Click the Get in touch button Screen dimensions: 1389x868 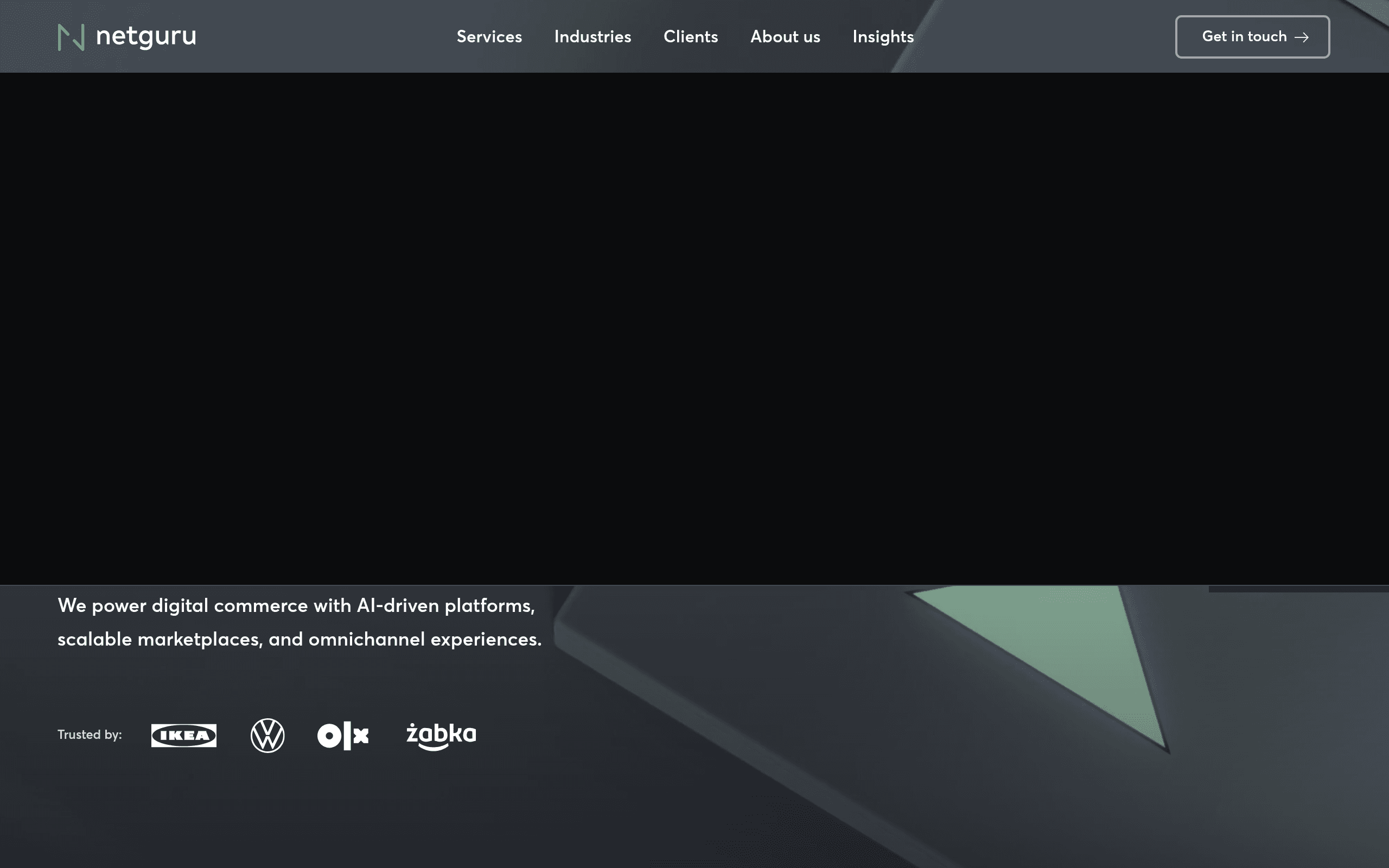(1252, 36)
